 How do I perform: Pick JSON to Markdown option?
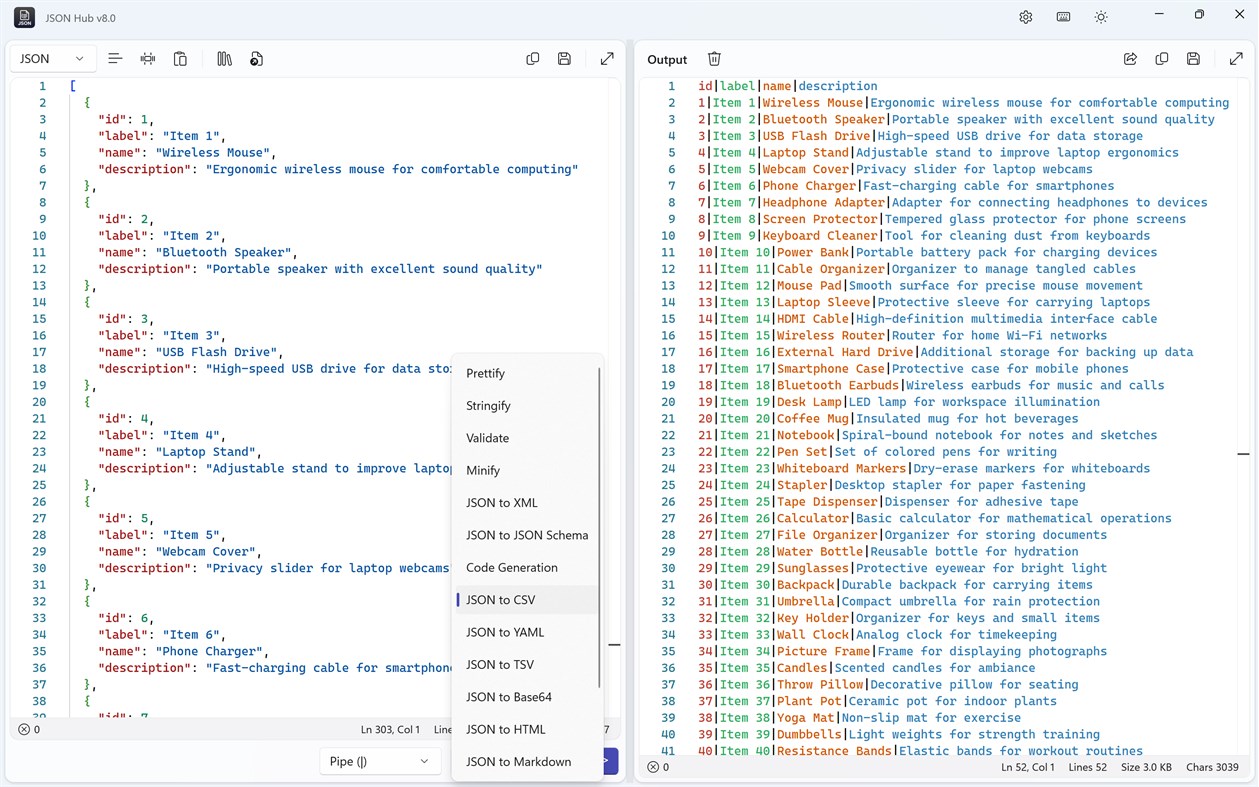point(527,762)
